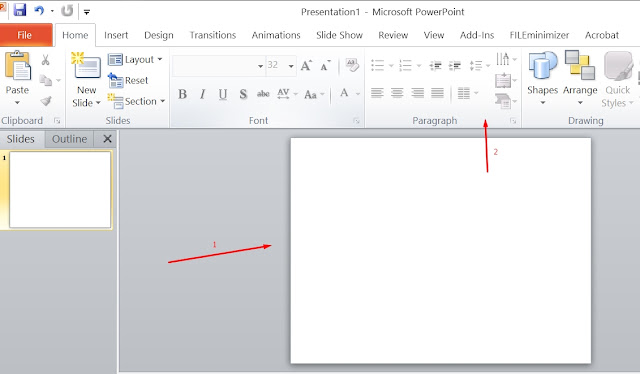Image resolution: width=640 pixels, height=374 pixels.
Task: Click the Redo icon in quick access toolbar
Action: [67, 10]
